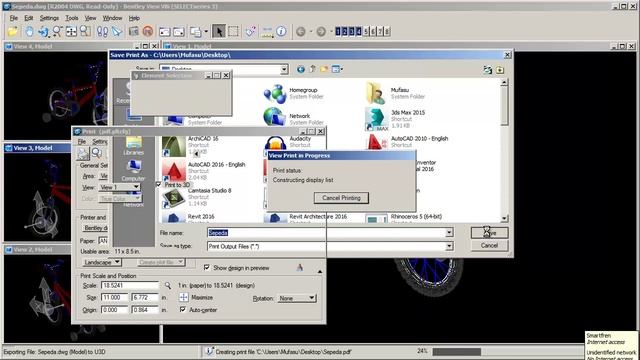Select AutoCAD 2016 - English shortcut

tap(204, 170)
